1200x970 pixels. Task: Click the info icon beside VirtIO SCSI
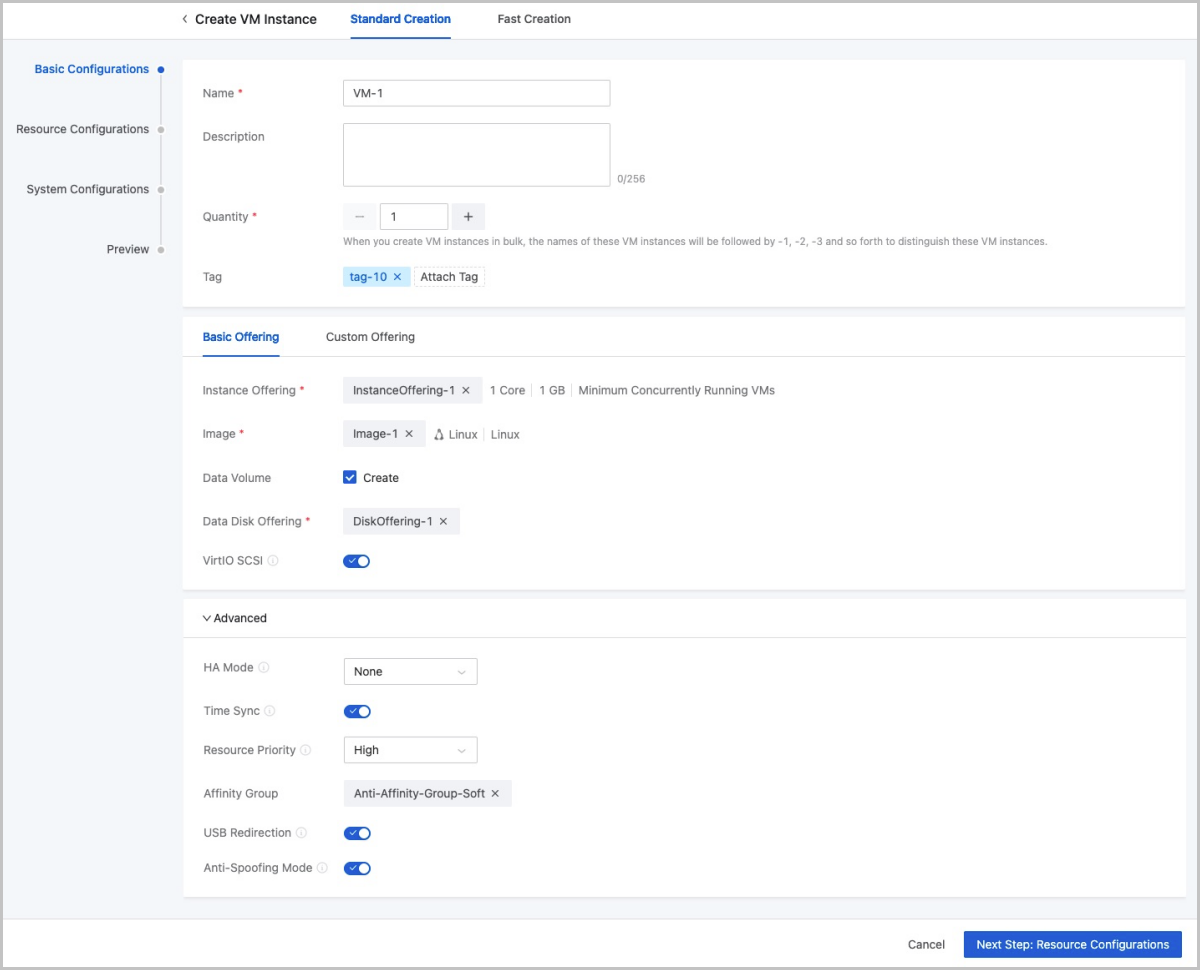coord(273,561)
